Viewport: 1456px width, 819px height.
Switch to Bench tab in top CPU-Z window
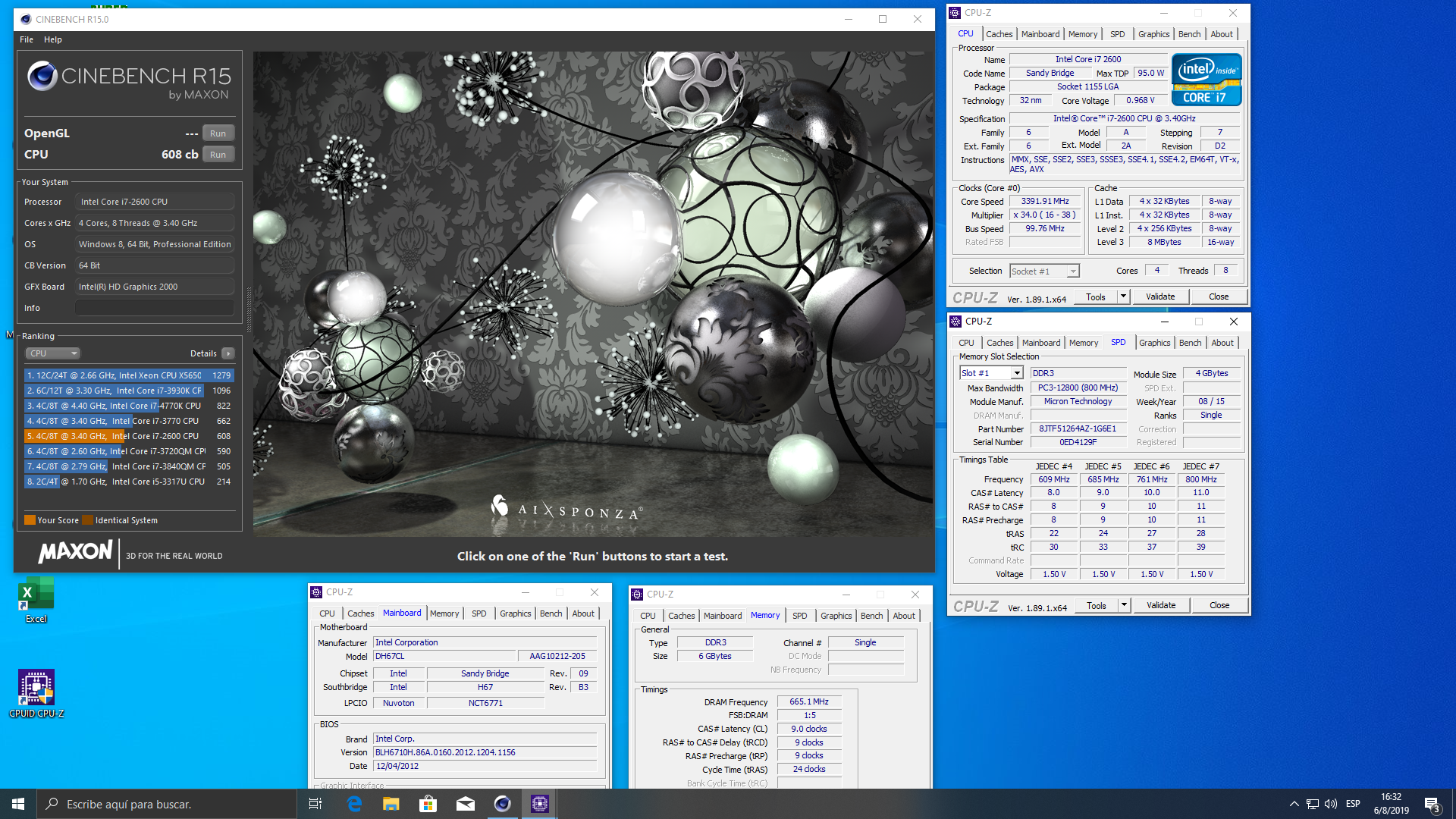[x=1189, y=34]
